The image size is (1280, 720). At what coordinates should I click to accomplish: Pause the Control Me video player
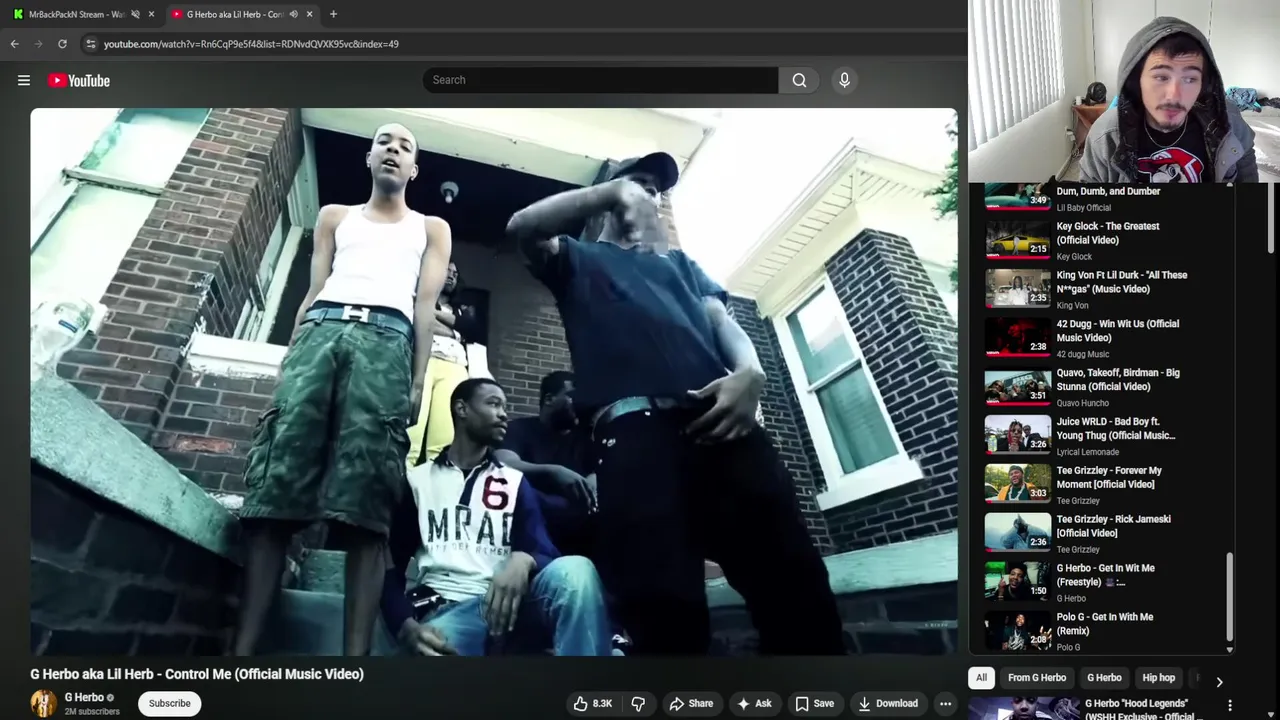tap(493, 381)
